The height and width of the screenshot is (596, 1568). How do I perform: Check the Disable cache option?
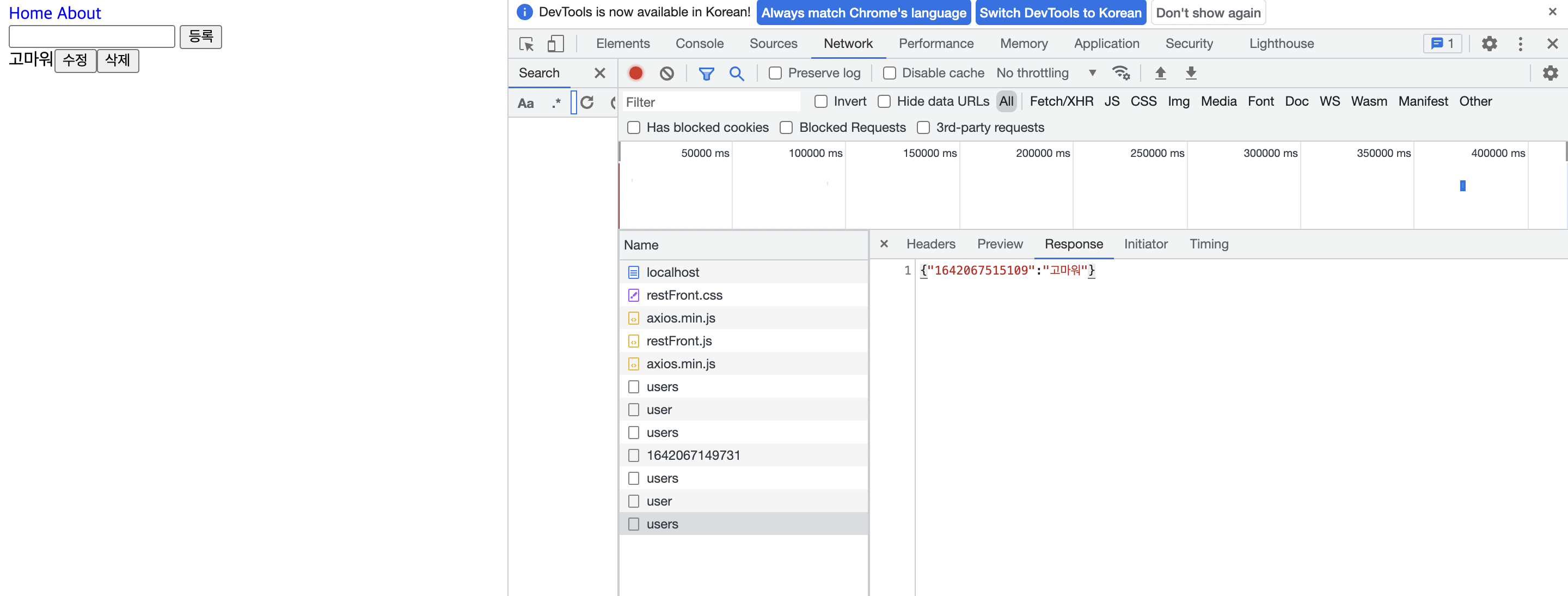coord(889,73)
